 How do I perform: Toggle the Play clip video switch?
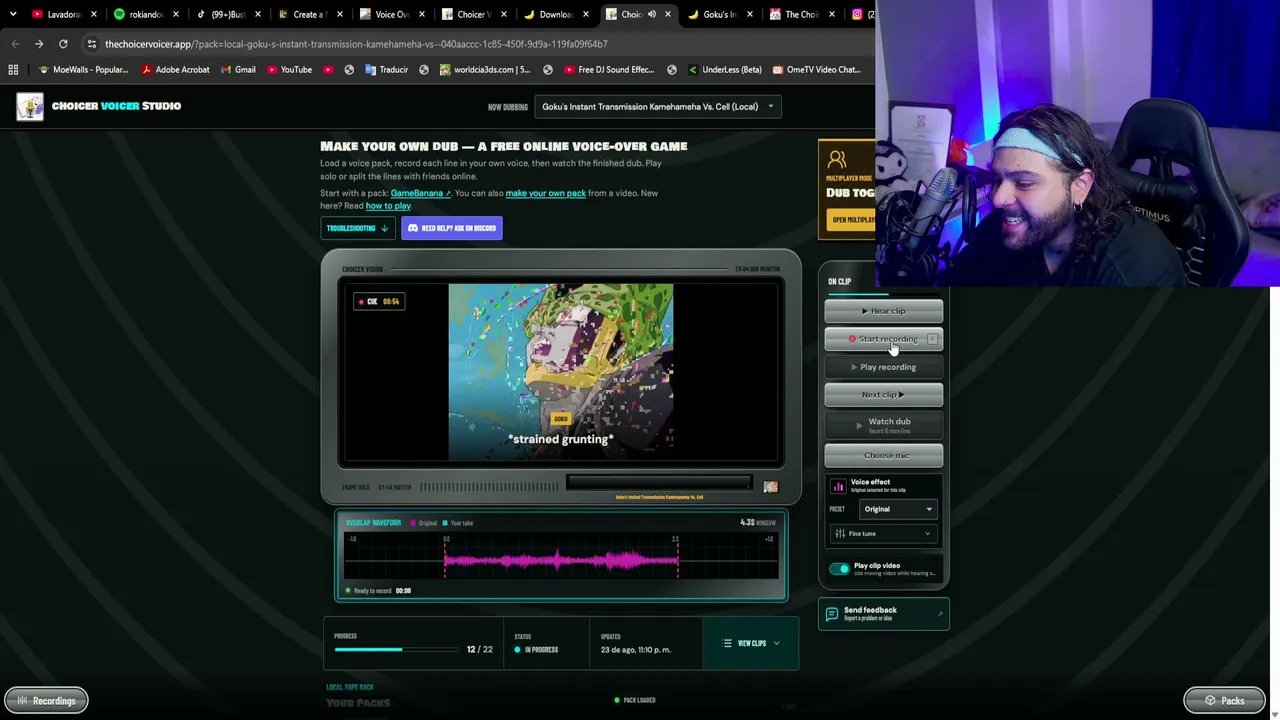[839, 569]
